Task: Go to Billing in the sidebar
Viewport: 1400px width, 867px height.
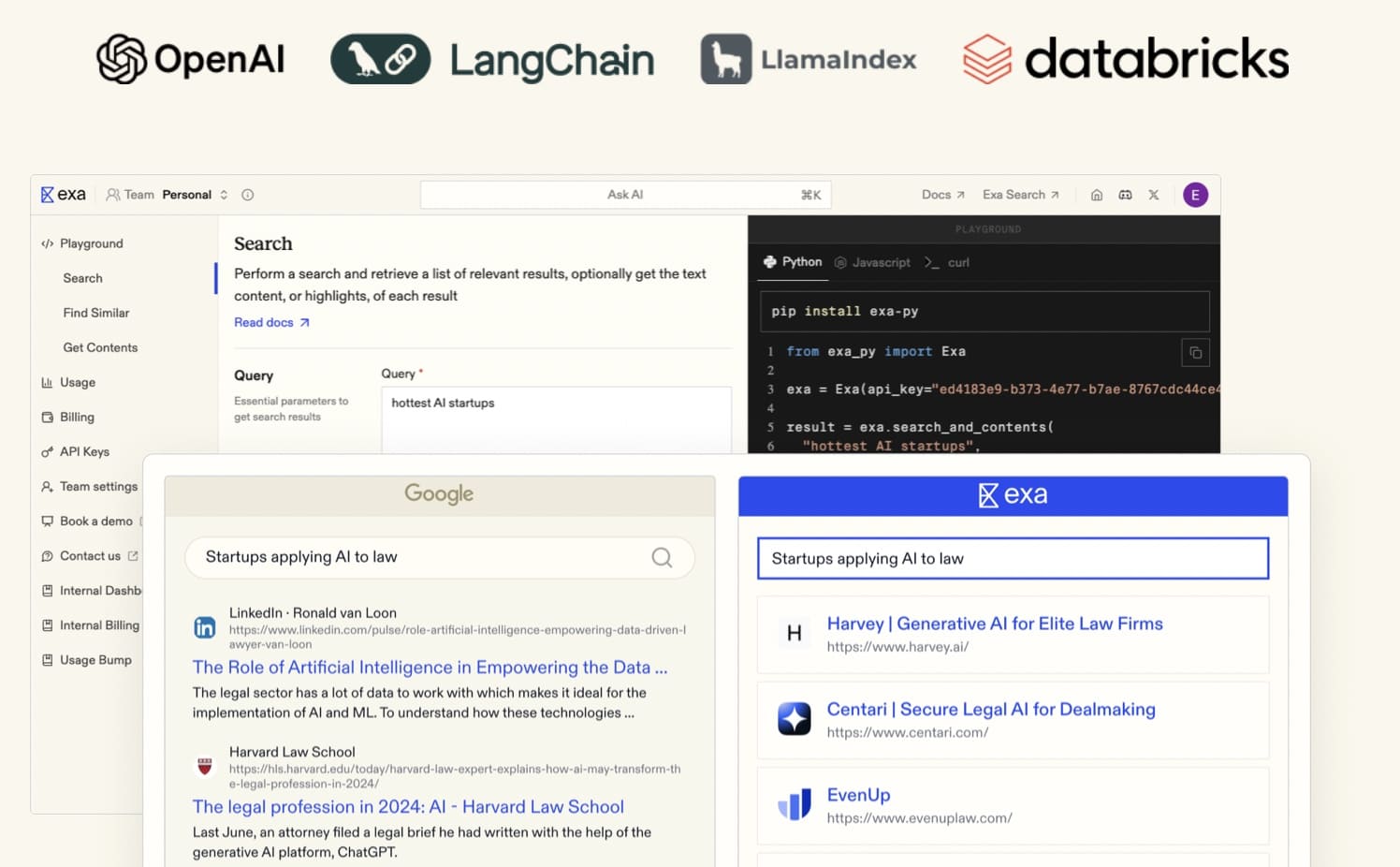Action: click(77, 417)
